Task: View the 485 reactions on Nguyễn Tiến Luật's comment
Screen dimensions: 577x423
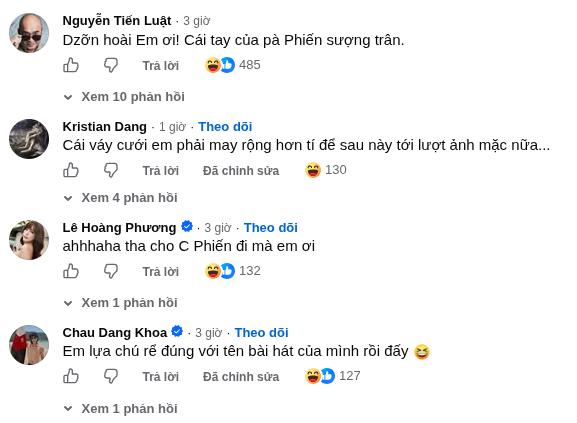Action: coord(233,65)
